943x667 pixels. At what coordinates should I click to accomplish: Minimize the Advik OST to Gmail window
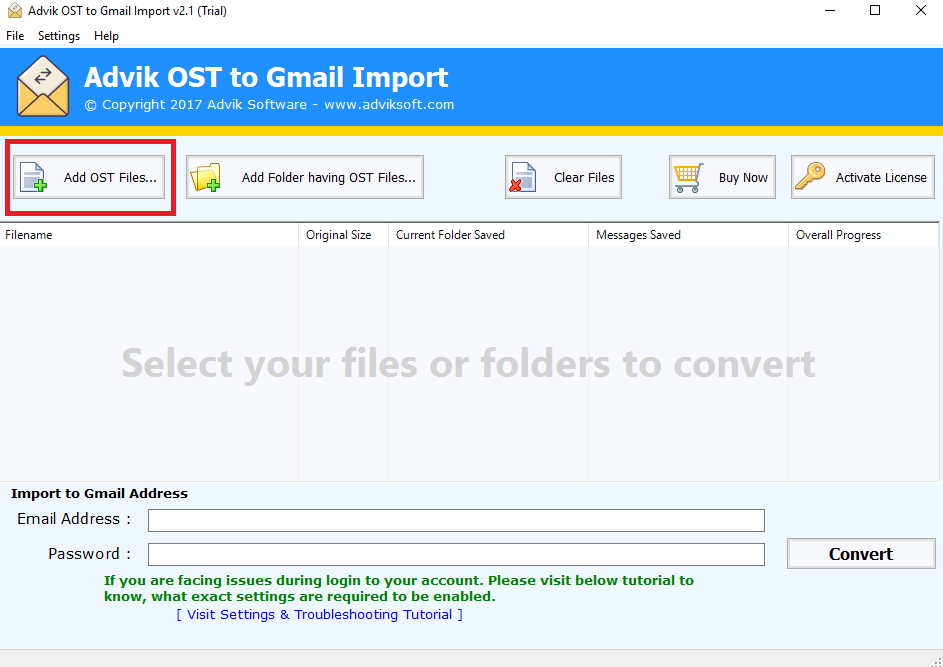point(830,11)
